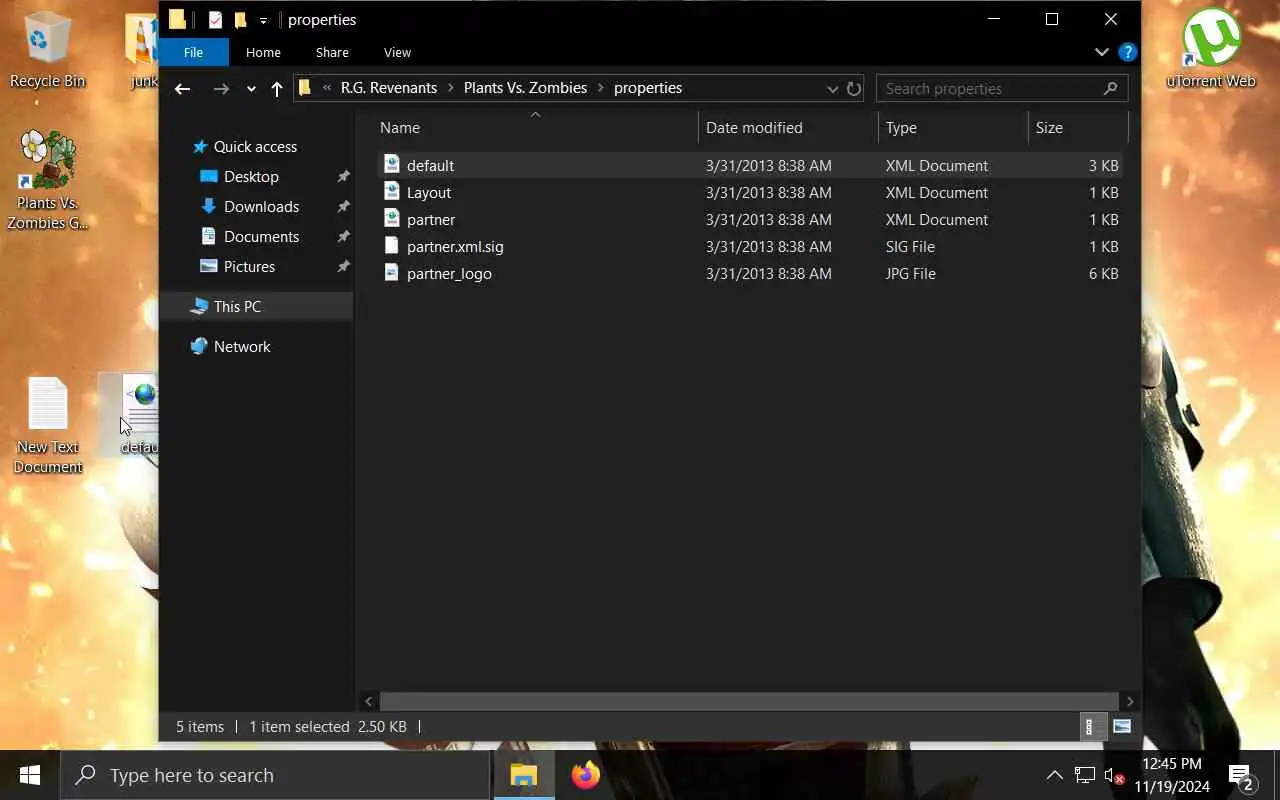
Task: Click SIG File type cell
Action: coord(910,246)
